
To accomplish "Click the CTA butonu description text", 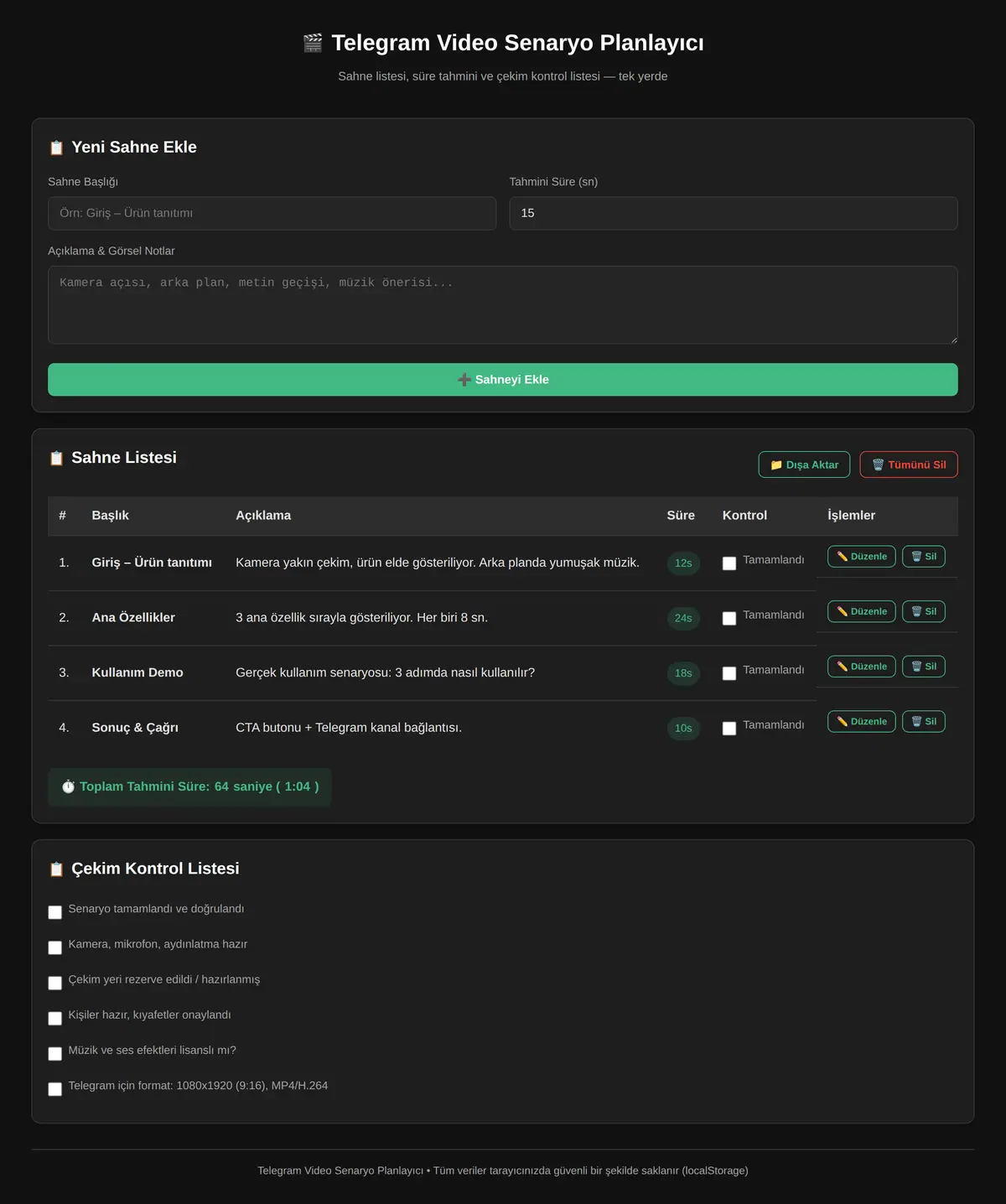I will click(x=349, y=728).
